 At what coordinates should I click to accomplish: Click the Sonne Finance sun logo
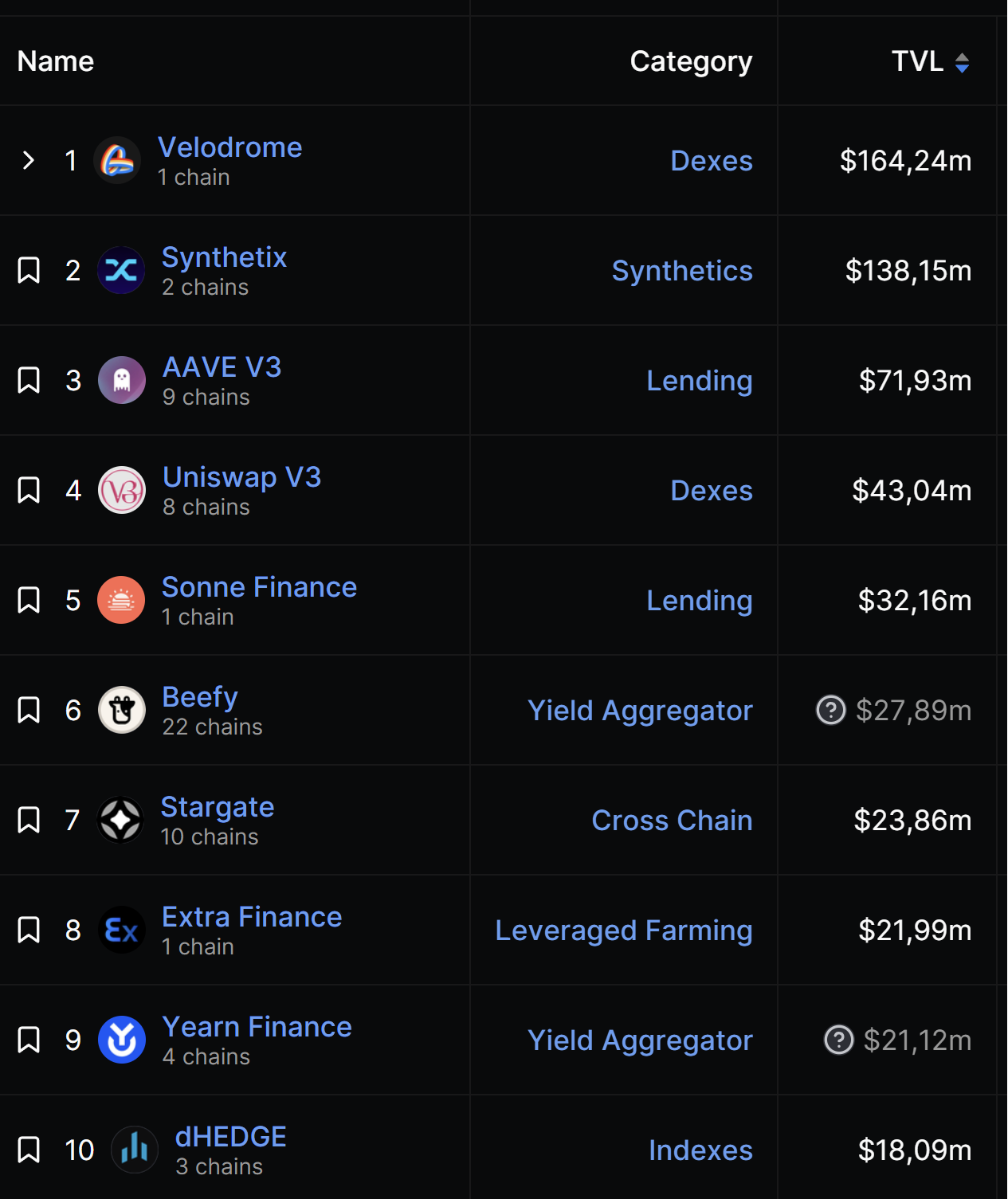pyautogui.click(x=121, y=600)
